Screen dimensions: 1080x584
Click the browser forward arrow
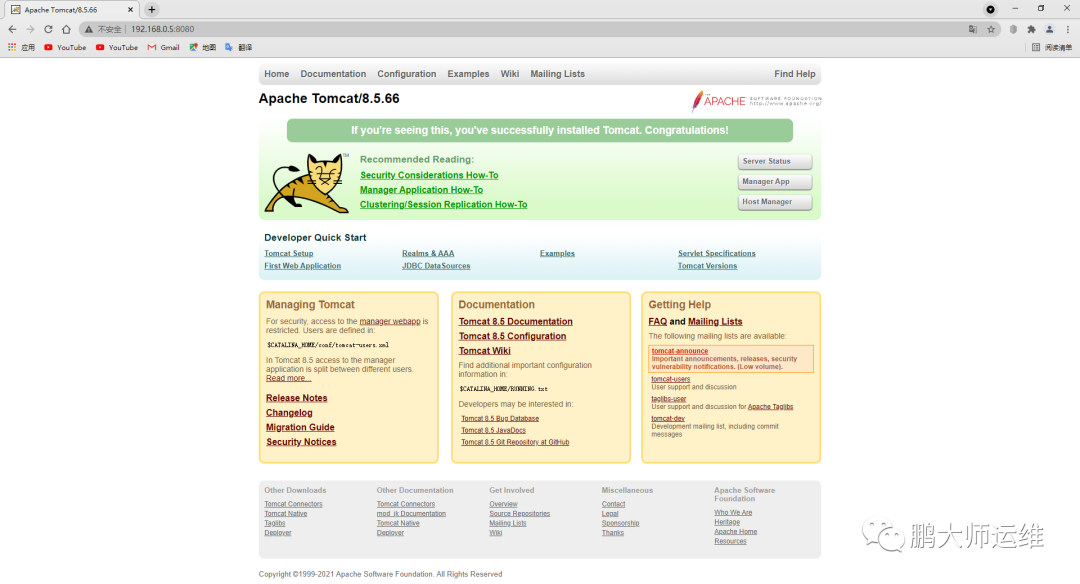click(30, 29)
